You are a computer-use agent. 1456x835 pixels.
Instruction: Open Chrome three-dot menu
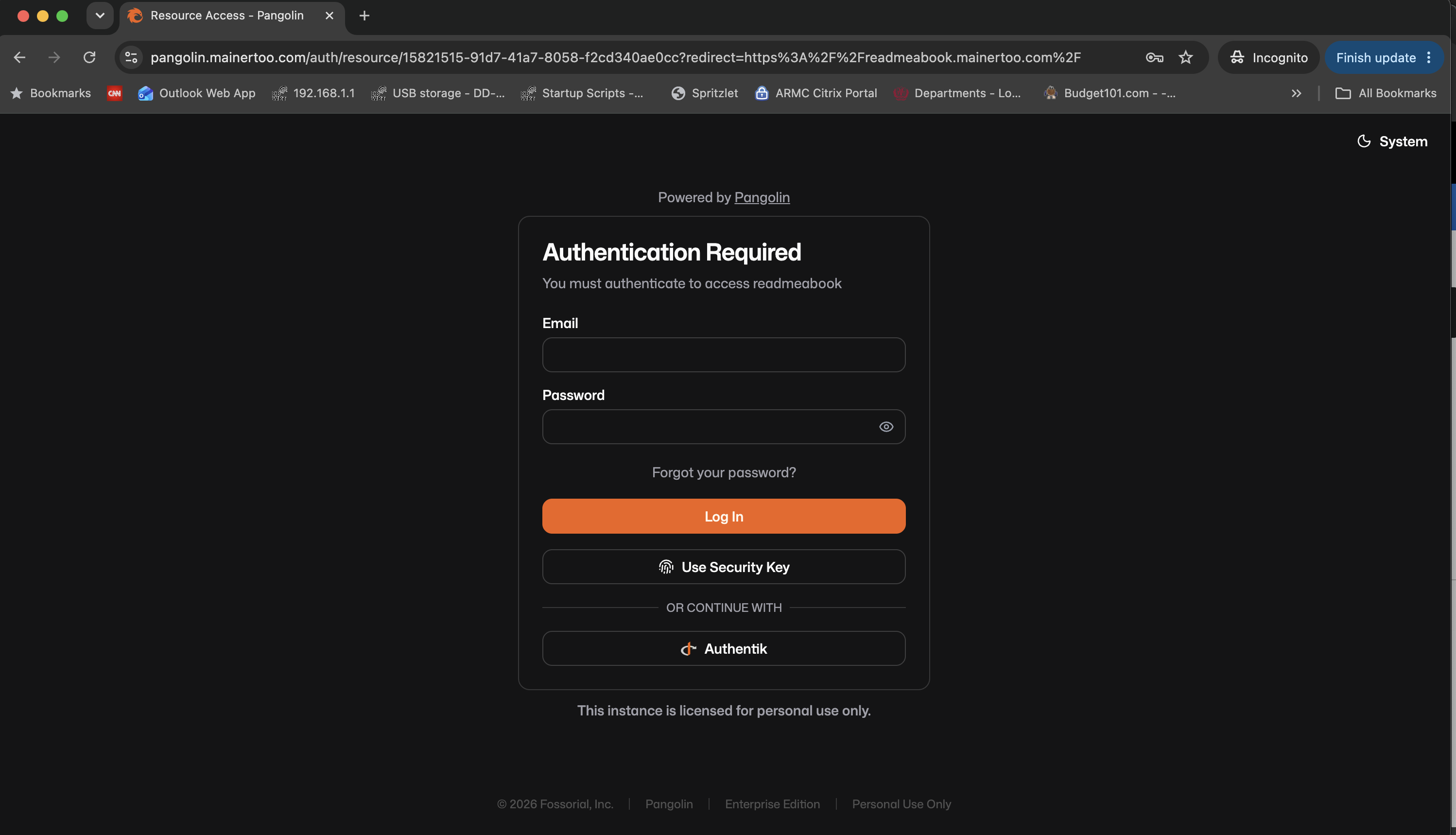coord(1428,57)
